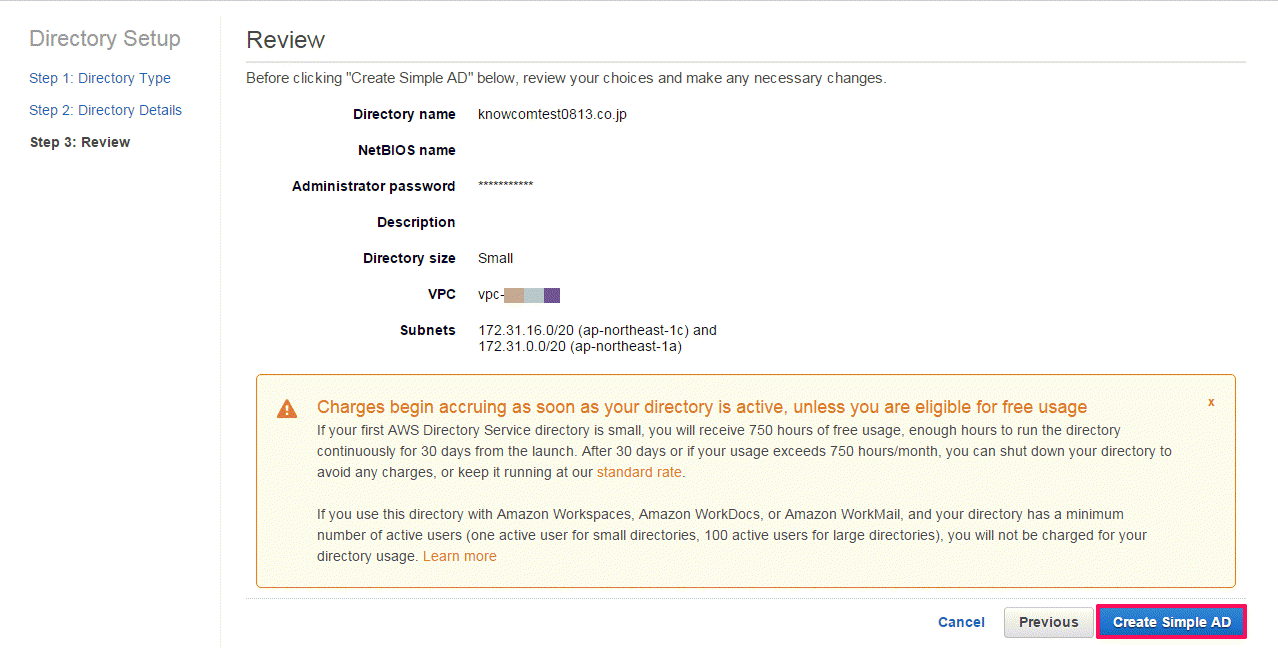Dismiss the charges warning with the x
Image resolution: width=1278 pixels, height=670 pixels.
[x=1211, y=402]
